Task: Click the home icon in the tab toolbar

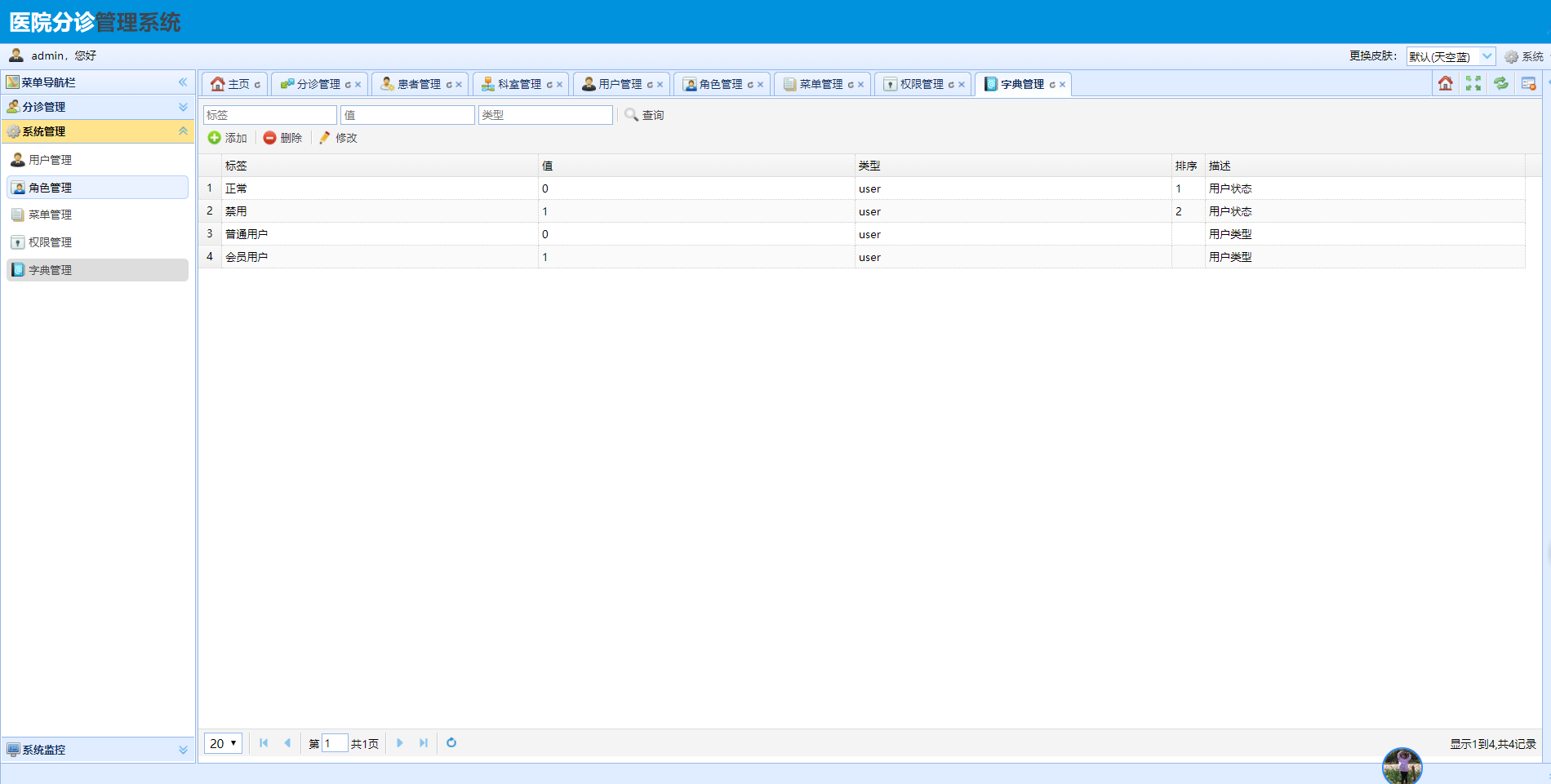Action: click(1446, 83)
